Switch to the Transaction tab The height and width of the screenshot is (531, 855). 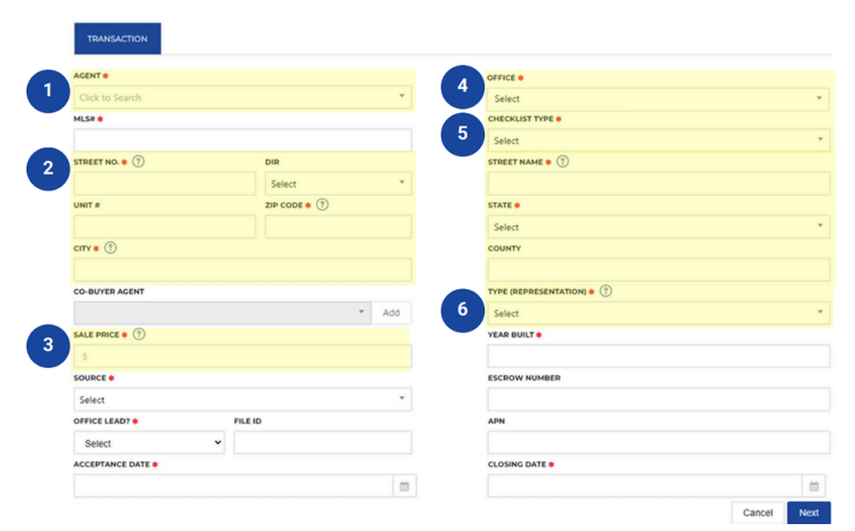(117, 39)
